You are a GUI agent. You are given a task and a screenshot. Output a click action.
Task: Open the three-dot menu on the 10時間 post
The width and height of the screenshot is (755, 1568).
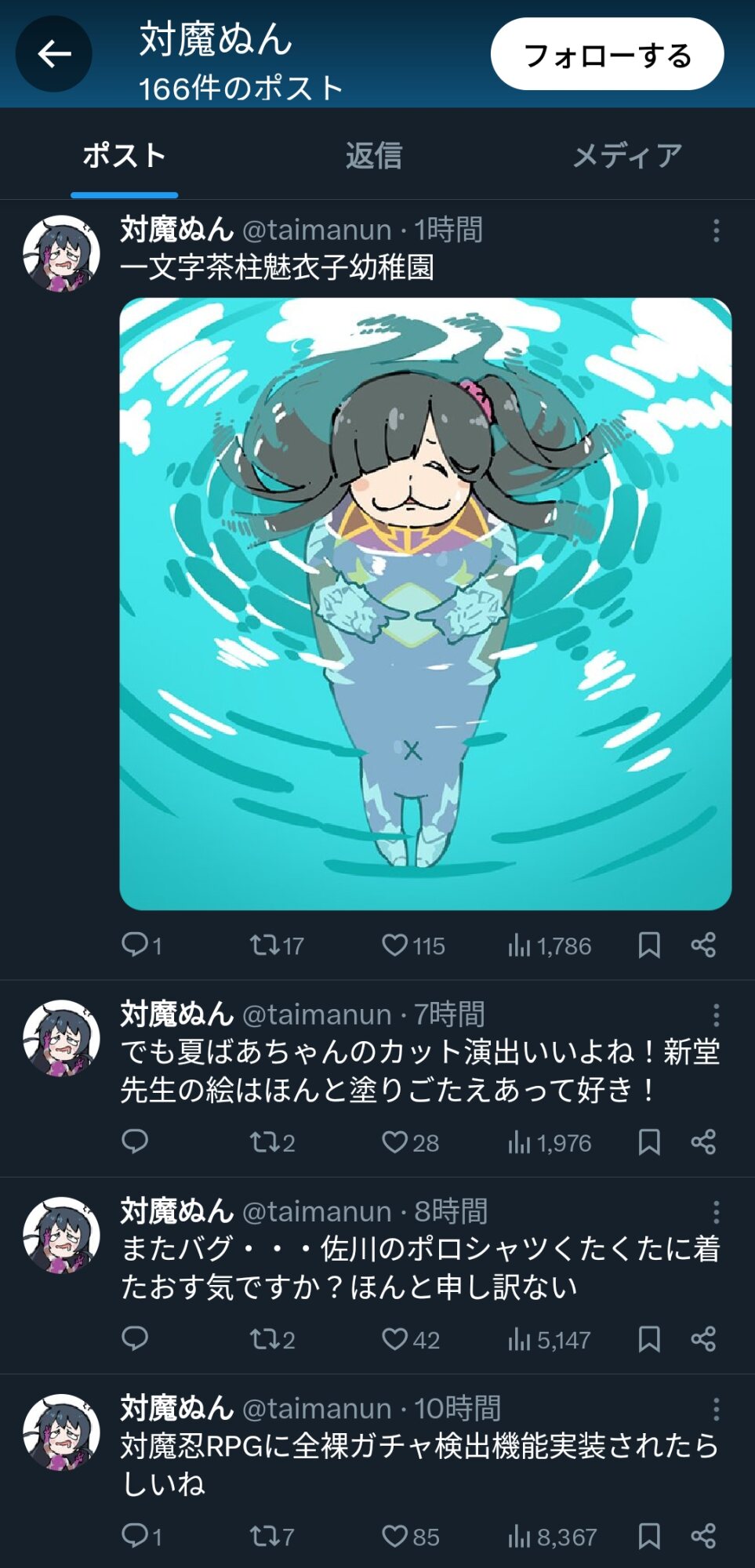pyautogui.click(x=716, y=1410)
